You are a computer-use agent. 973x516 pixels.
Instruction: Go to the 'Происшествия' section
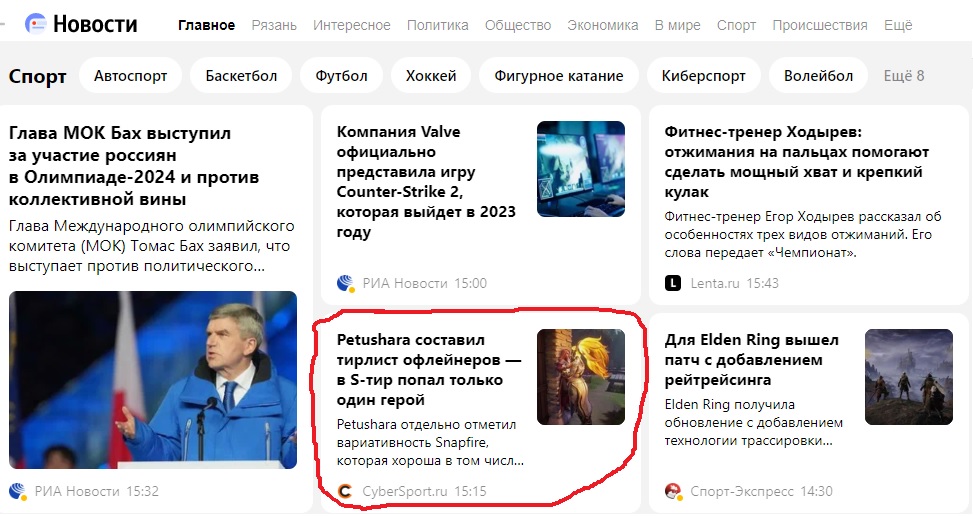click(820, 25)
